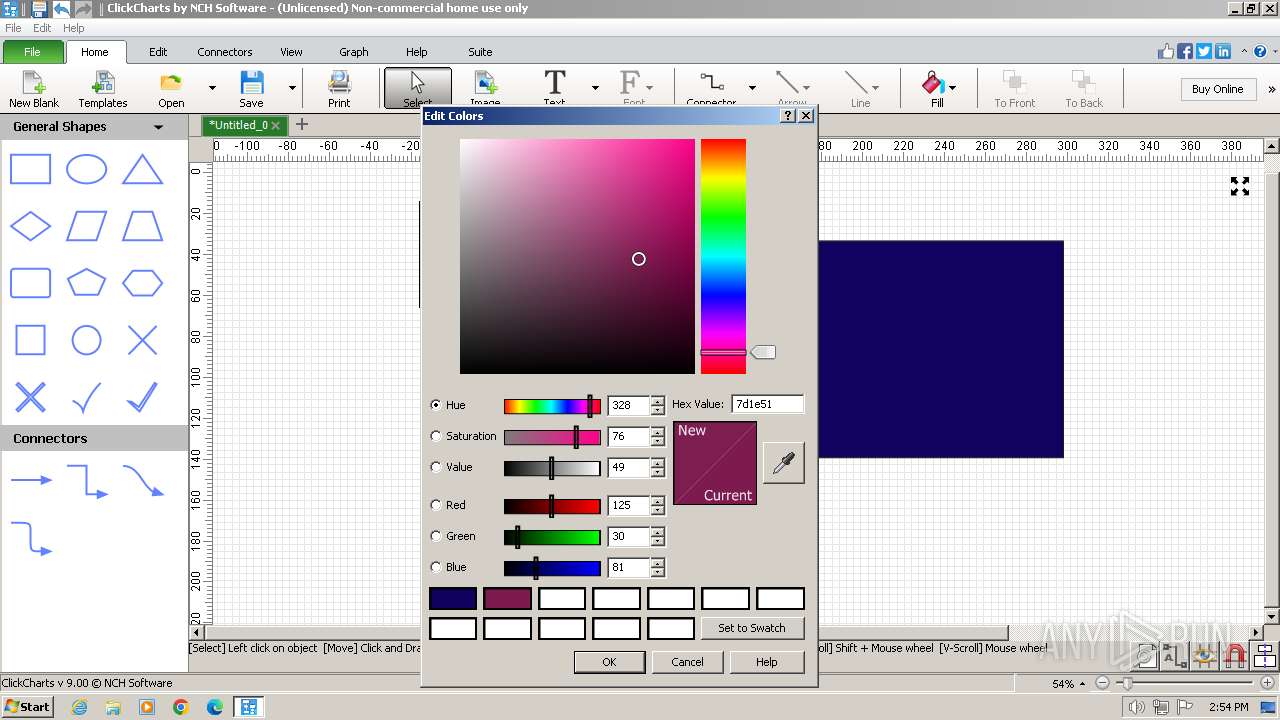Screen dimensions: 1280x720
Task: Click the Hex Value input field
Action: [767, 405]
